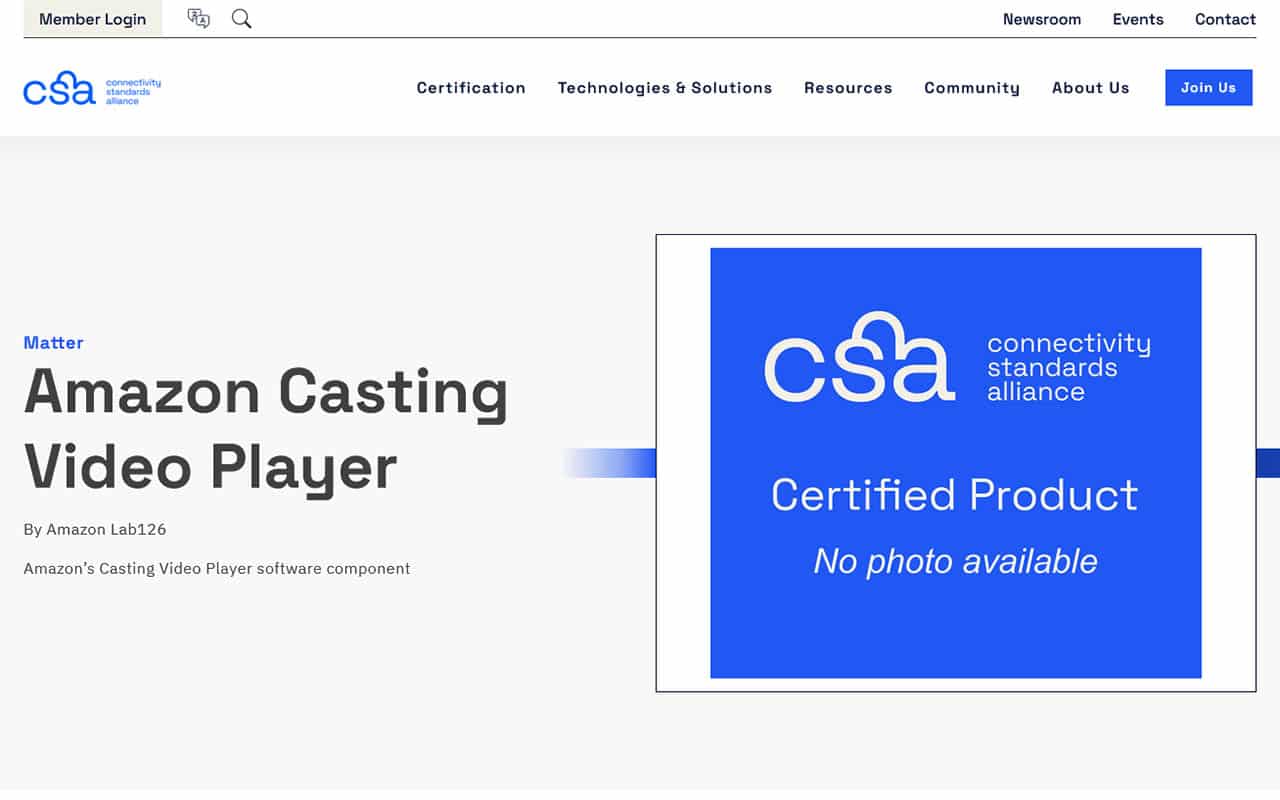The width and height of the screenshot is (1280, 800).
Task: Open the Contact link
Action: click(1225, 19)
